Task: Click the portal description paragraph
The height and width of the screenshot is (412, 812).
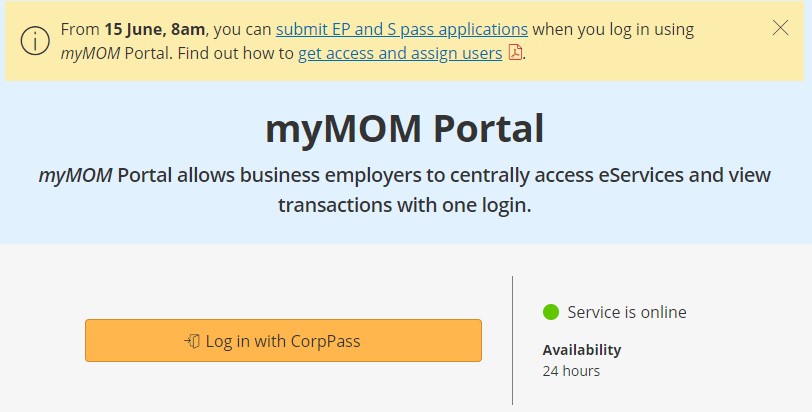Action: pyautogui.click(x=404, y=190)
